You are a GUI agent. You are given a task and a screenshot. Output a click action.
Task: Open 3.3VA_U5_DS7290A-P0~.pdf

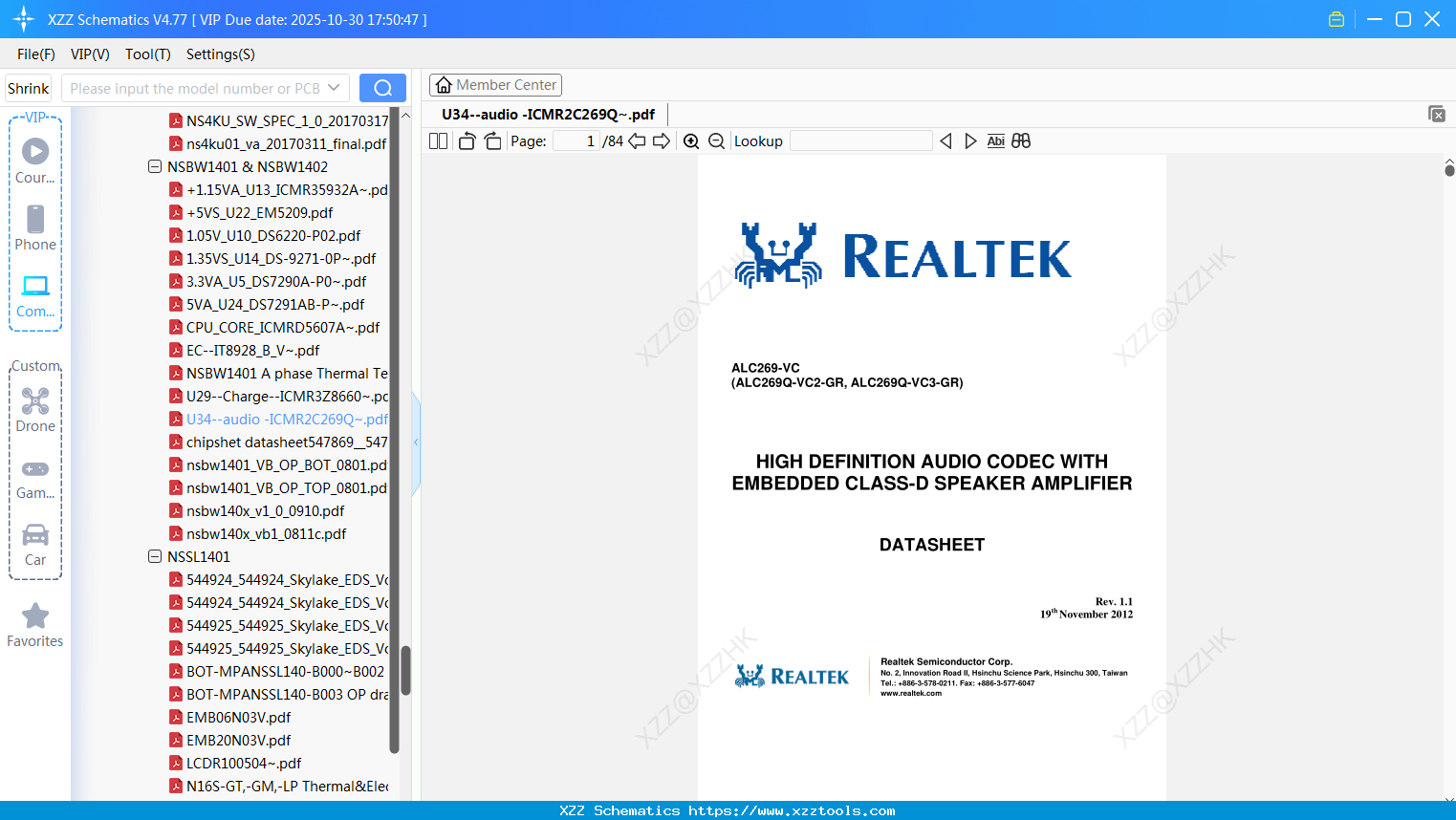[268, 281]
